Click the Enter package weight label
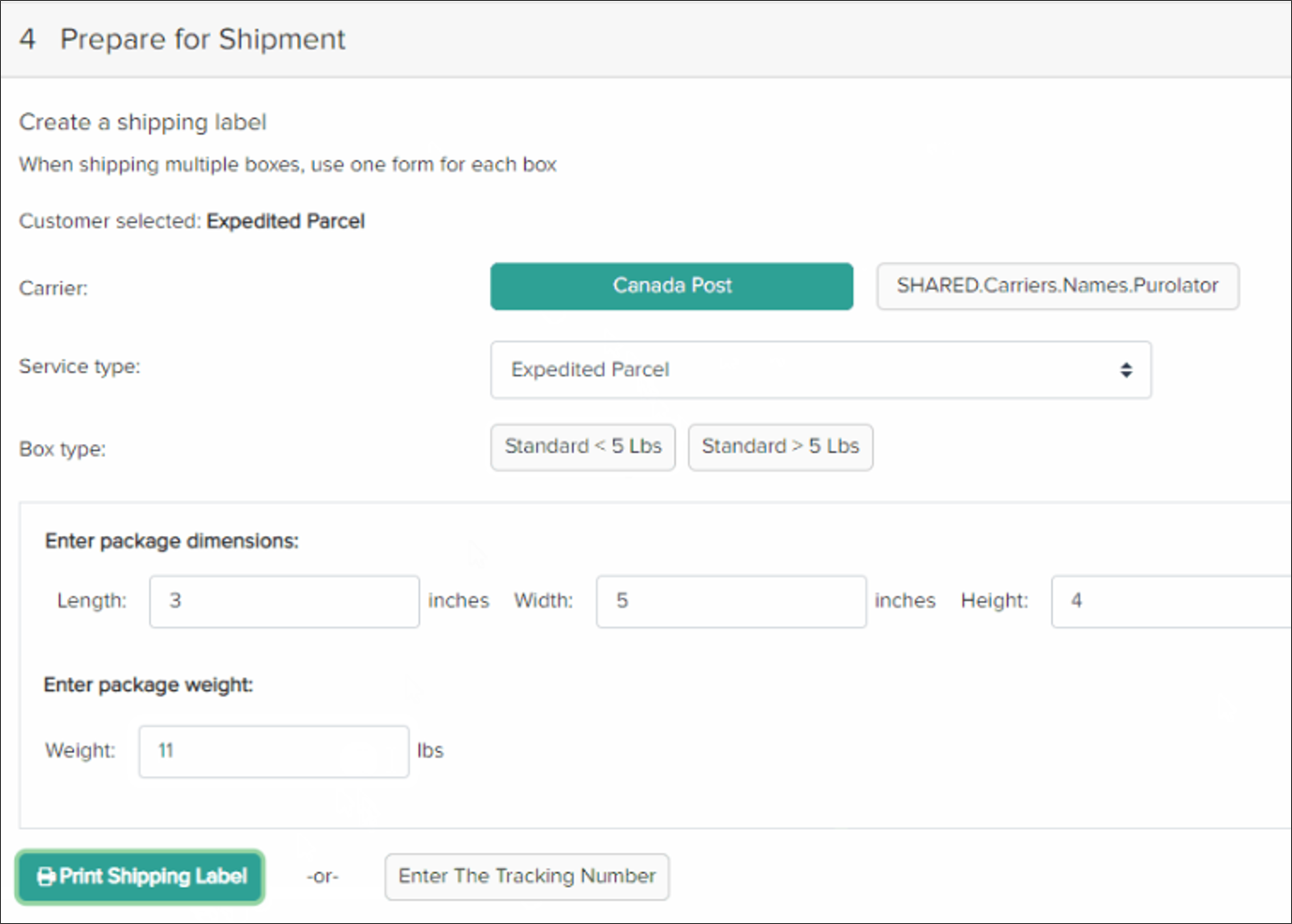Screen dimensions: 1292x924 pos(148,685)
